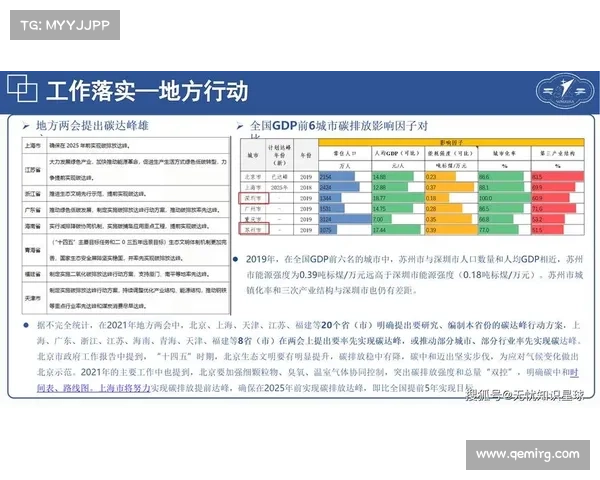Click the 已达峰 cell in the Beijing row
Image resolution: width=600 pixels, height=480 pixels.
279,177
